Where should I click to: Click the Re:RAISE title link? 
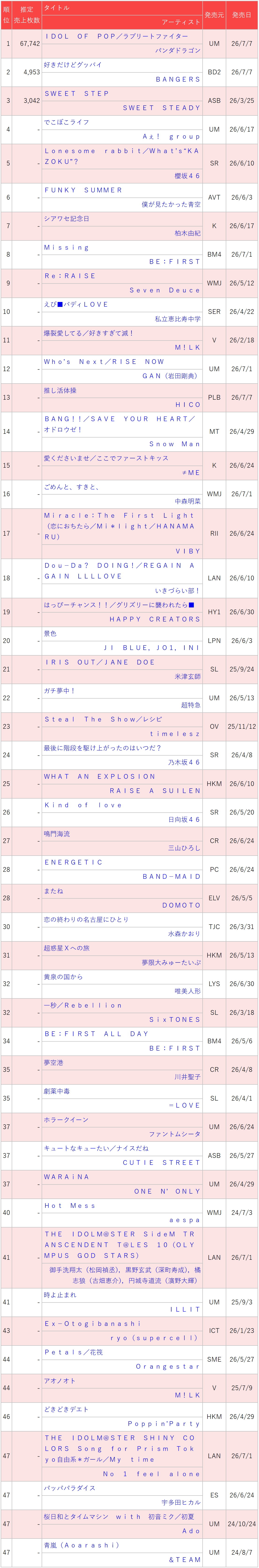(70, 276)
